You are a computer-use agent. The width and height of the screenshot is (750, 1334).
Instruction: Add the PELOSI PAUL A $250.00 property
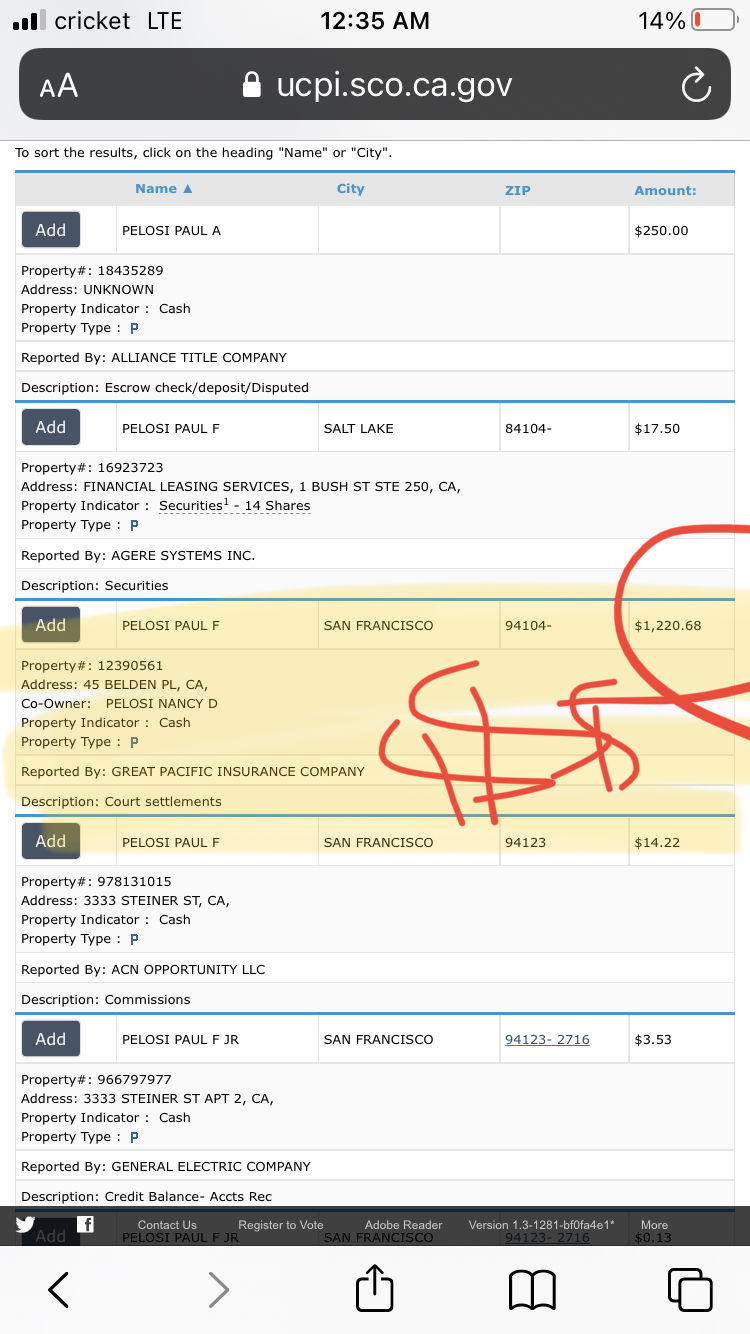51,230
